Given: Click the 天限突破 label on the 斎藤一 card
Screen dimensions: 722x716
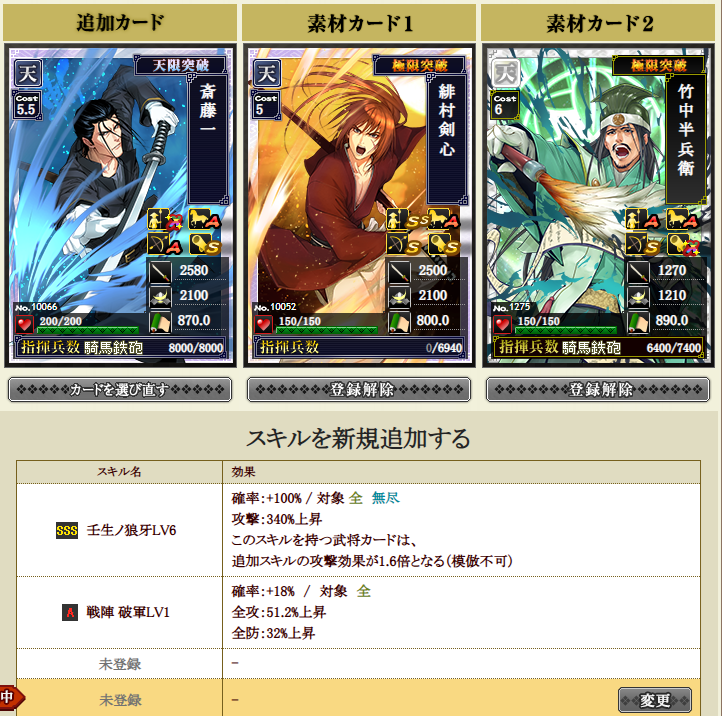Looking at the screenshot, I should pos(181,65).
